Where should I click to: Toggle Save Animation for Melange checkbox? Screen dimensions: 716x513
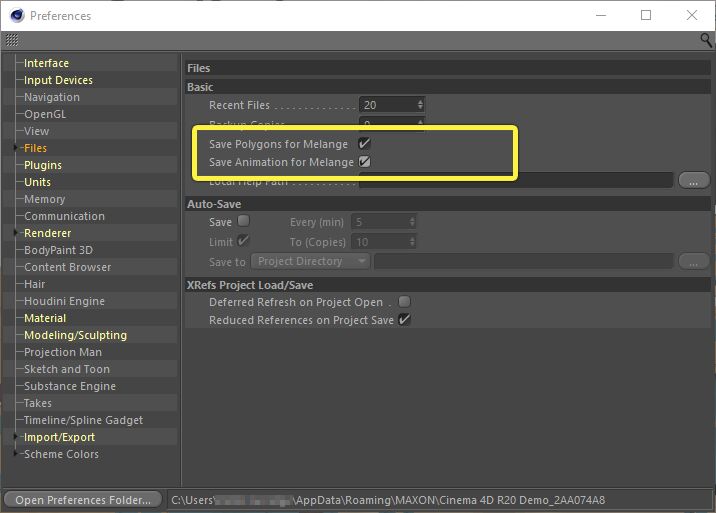point(365,162)
